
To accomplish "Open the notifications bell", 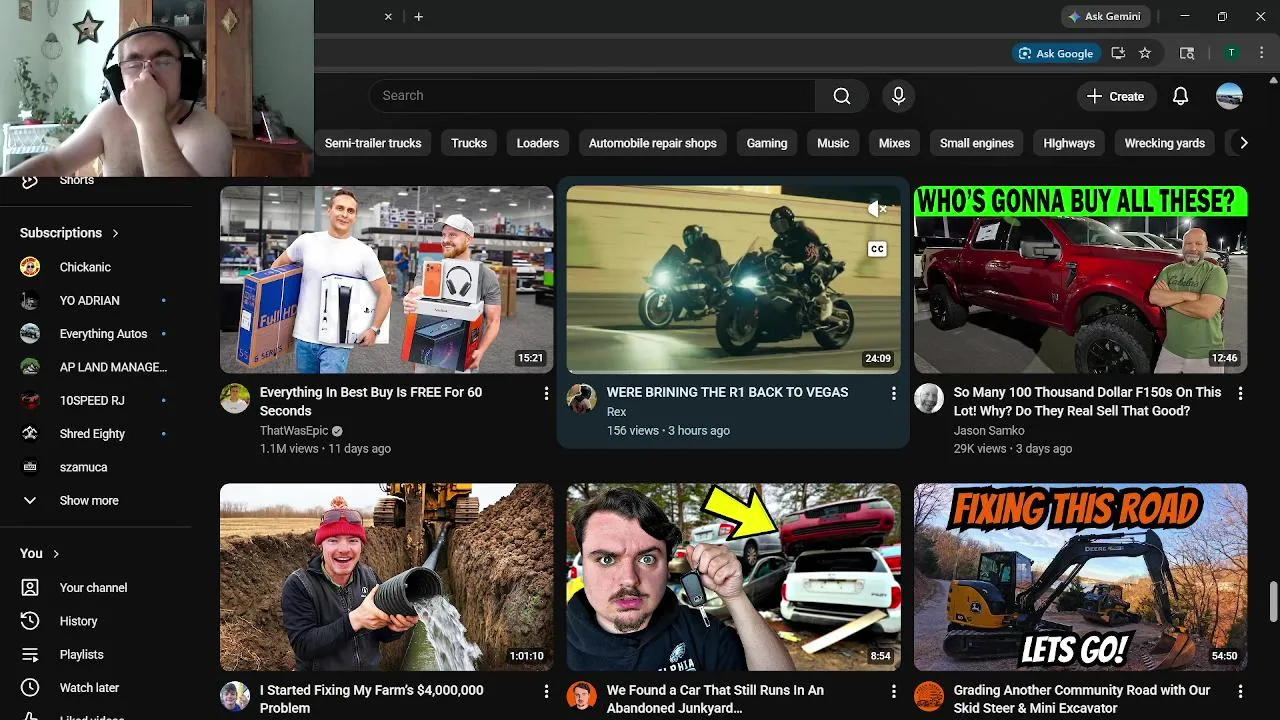I will click(1180, 96).
